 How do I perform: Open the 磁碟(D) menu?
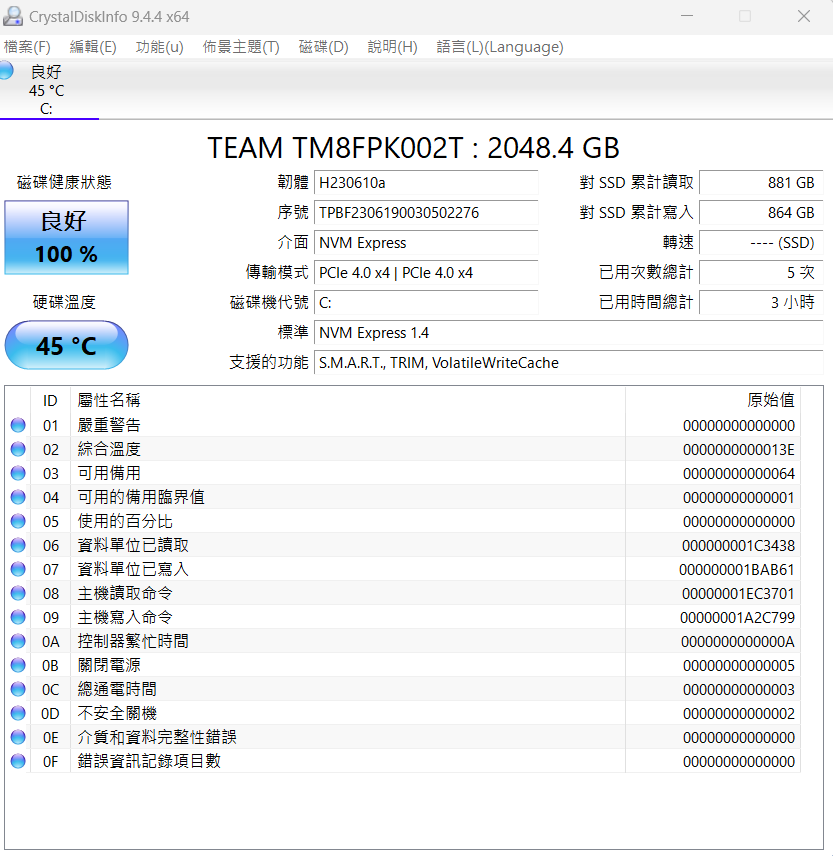point(323,47)
